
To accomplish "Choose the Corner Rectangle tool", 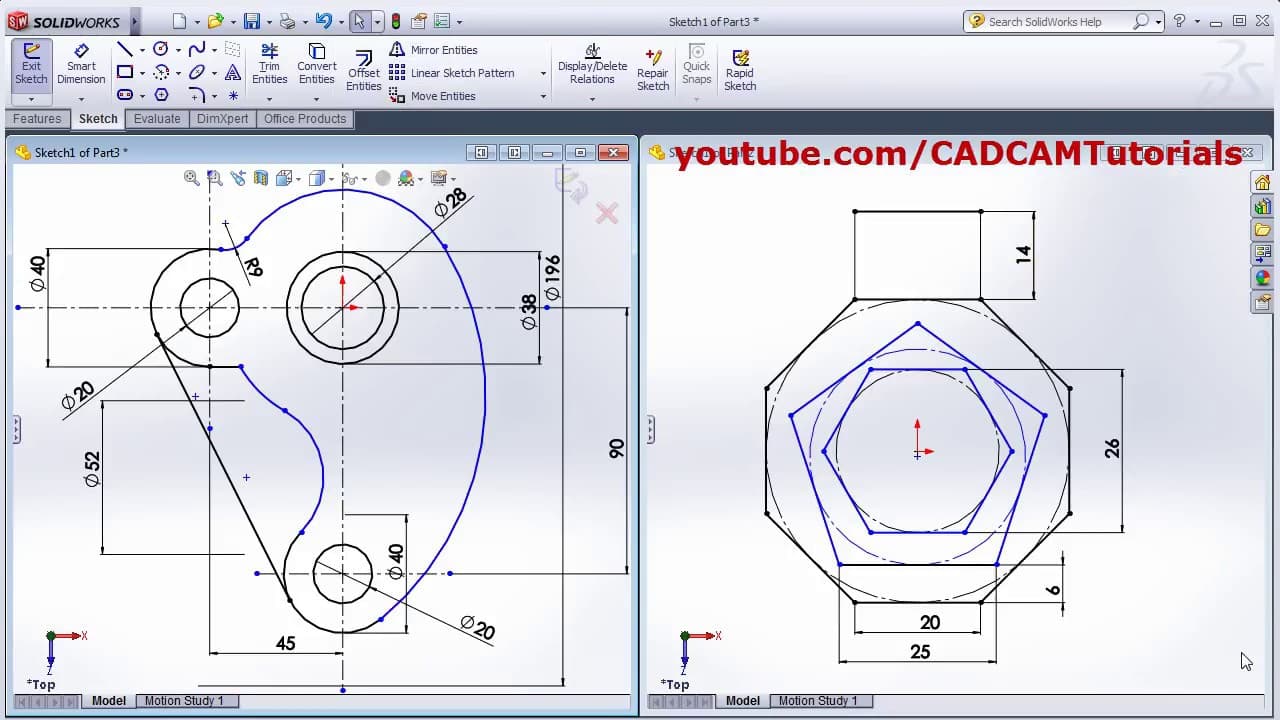I will pos(124,72).
